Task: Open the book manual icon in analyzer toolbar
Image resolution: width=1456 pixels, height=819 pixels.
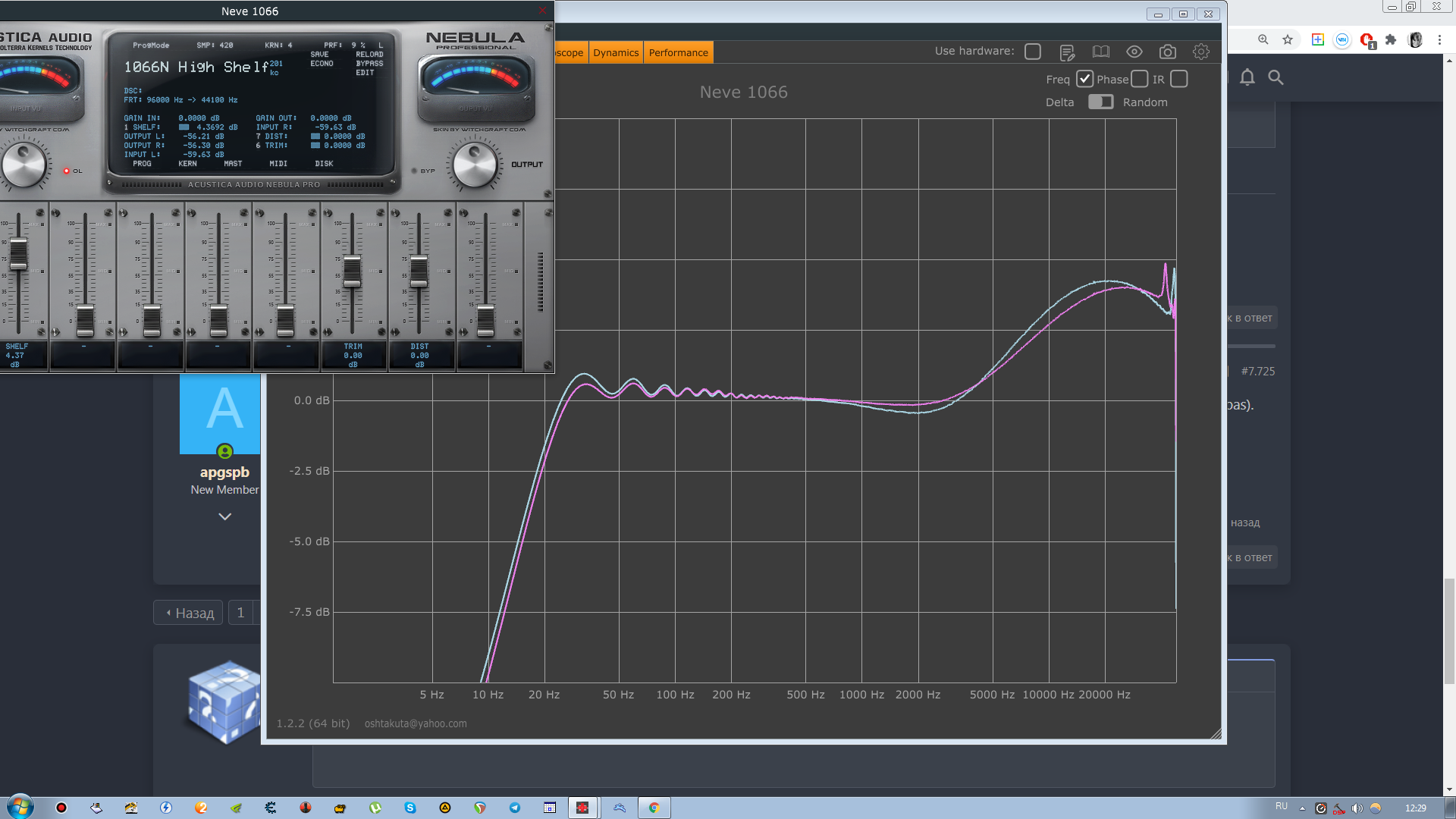Action: pos(1100,52)
